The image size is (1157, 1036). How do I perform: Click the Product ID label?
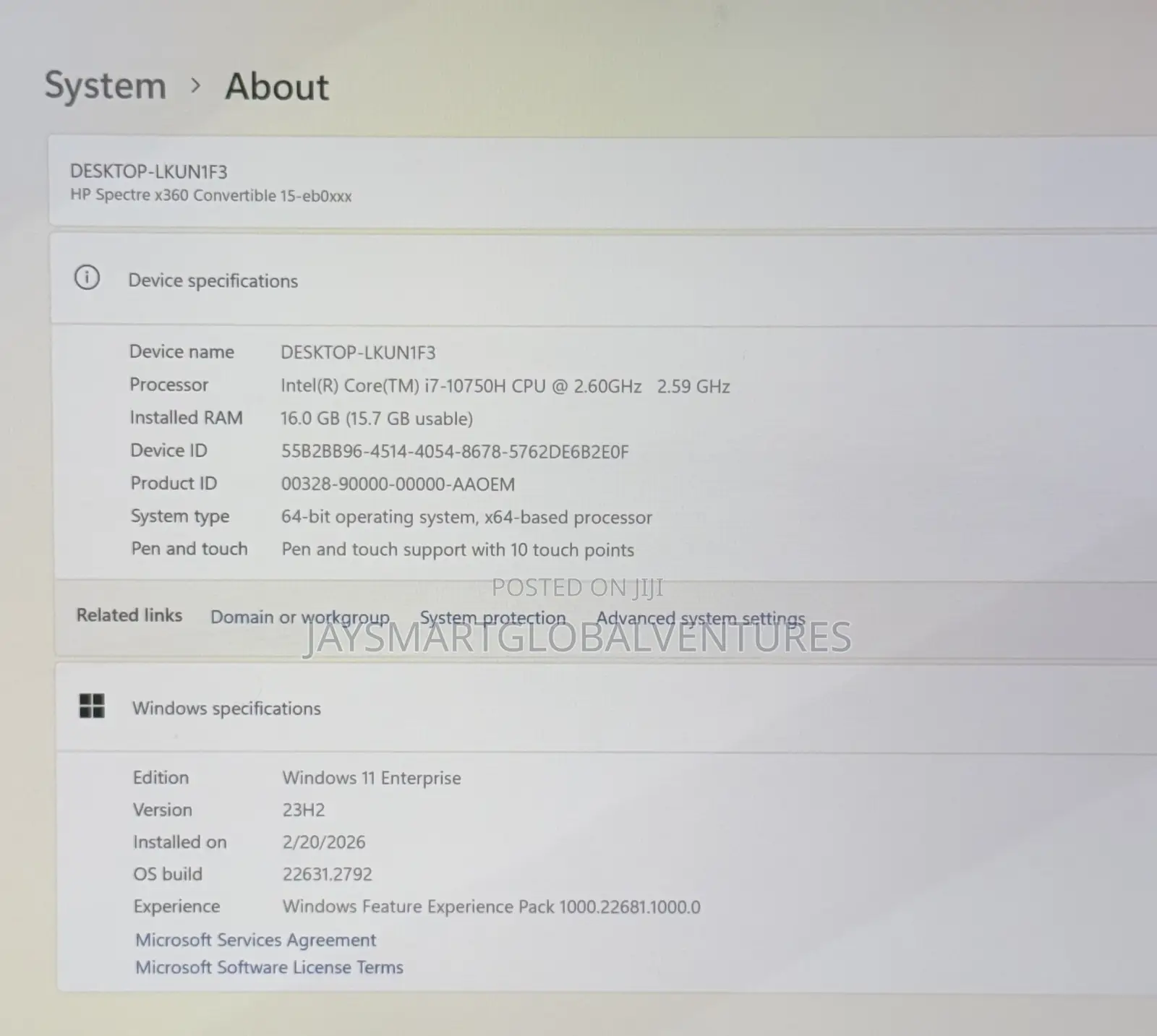coord(174,483)
